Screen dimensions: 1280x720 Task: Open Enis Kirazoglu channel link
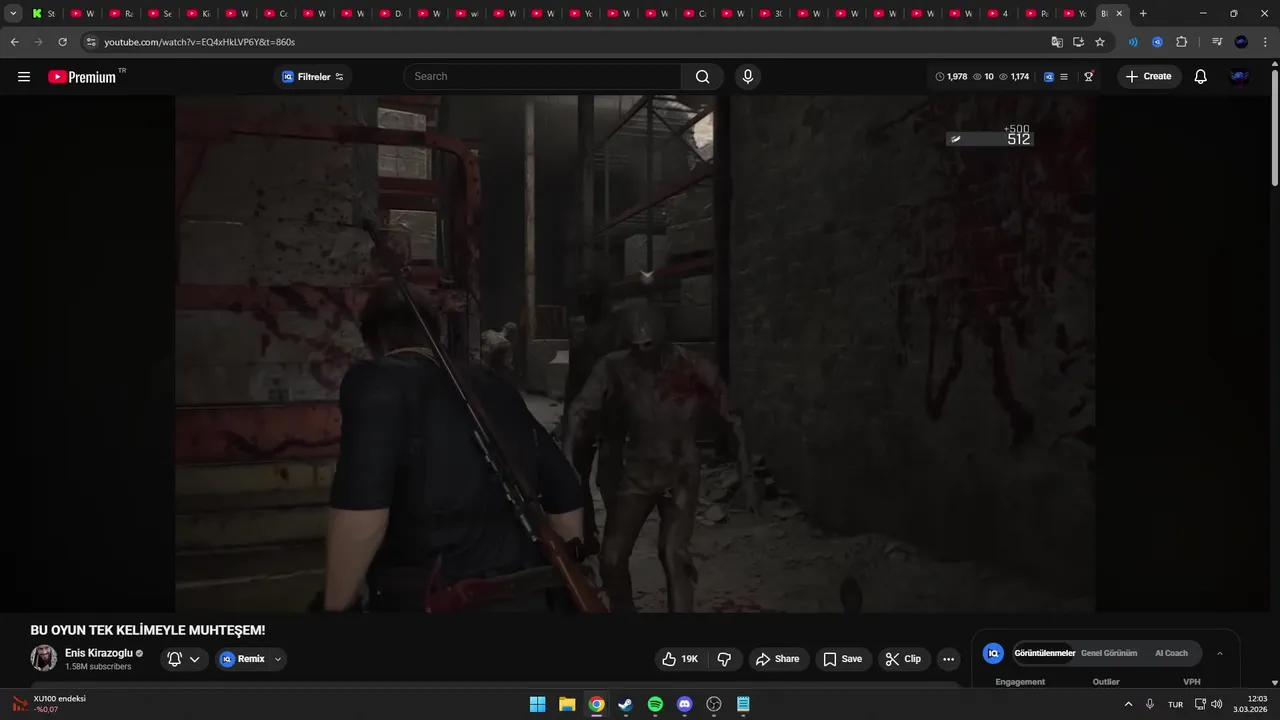[x=98, y=653]
